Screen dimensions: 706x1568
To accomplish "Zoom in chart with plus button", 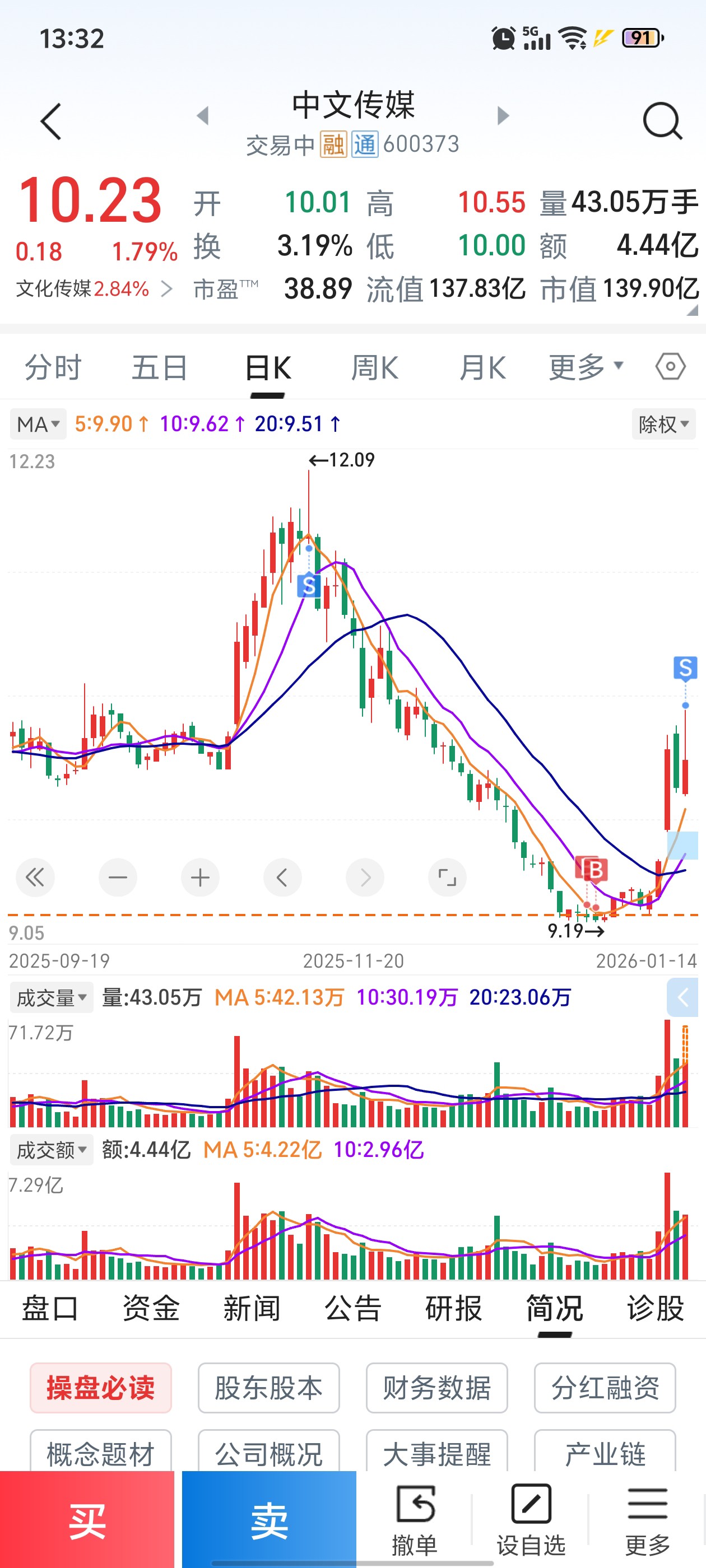I will (200, 877).
